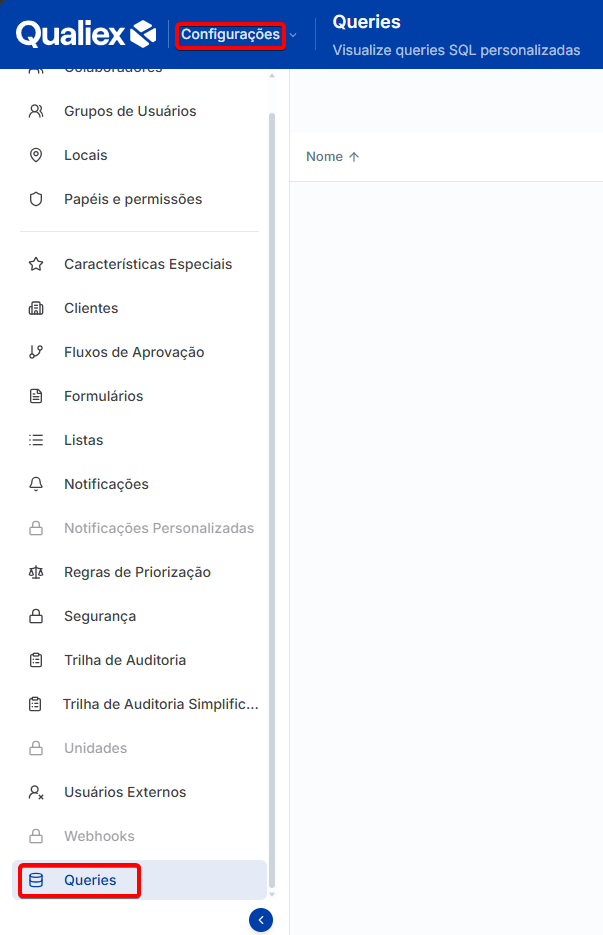This screenshot has height=935, width=603.
Task: Open the Configurações module dropdown
Action: [x=230, y=35]
